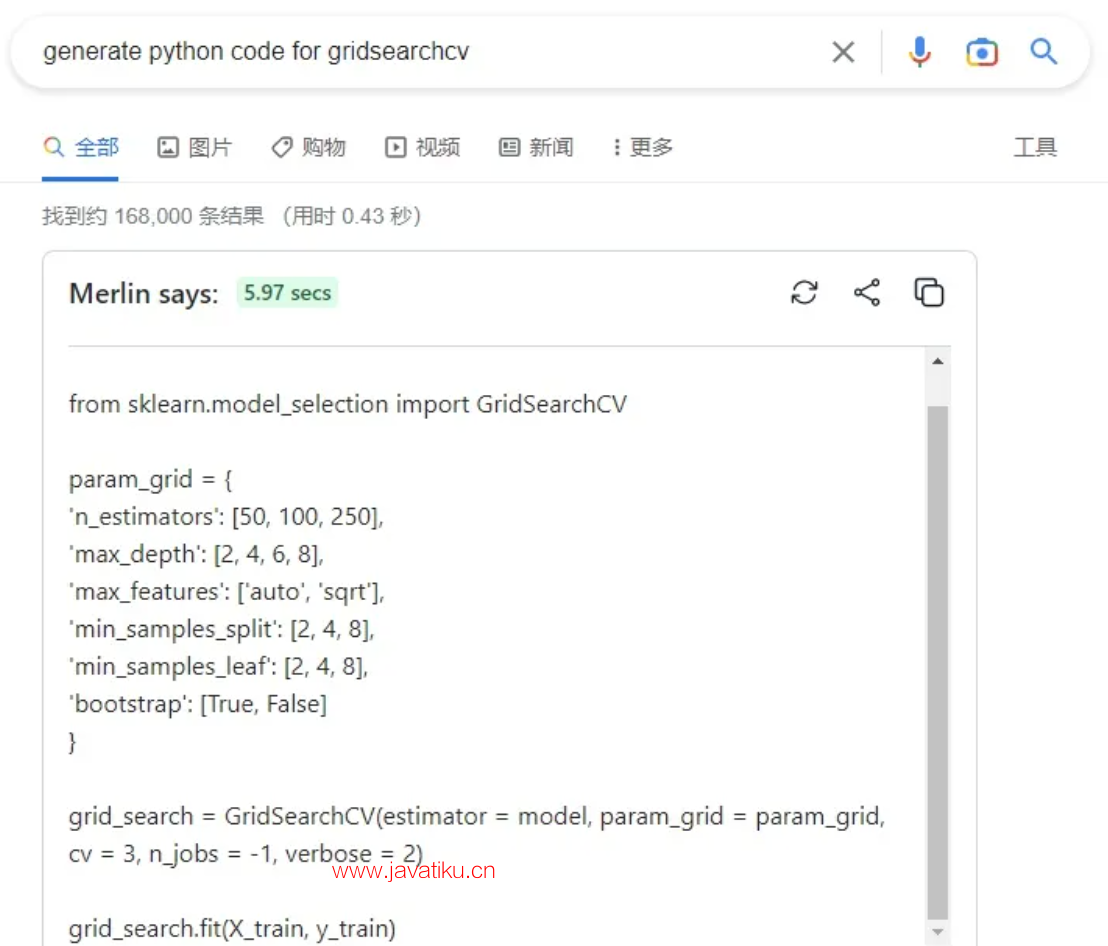Screen dimensions: 1108x946
Task: Open the 购物 shopping tab
Action: (x=309, y=147)
